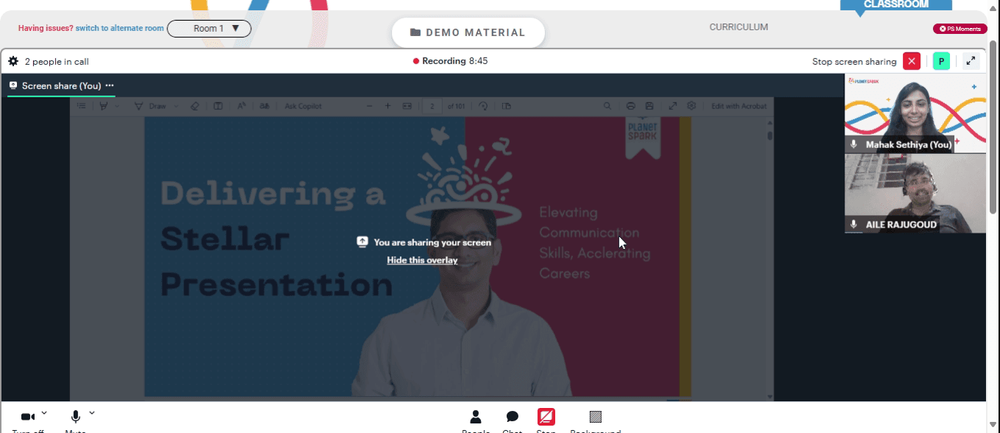This screenshot has width=1000, height=433.
Task: Click the Recording 8:45 indicator
Action: pos(450,61)
